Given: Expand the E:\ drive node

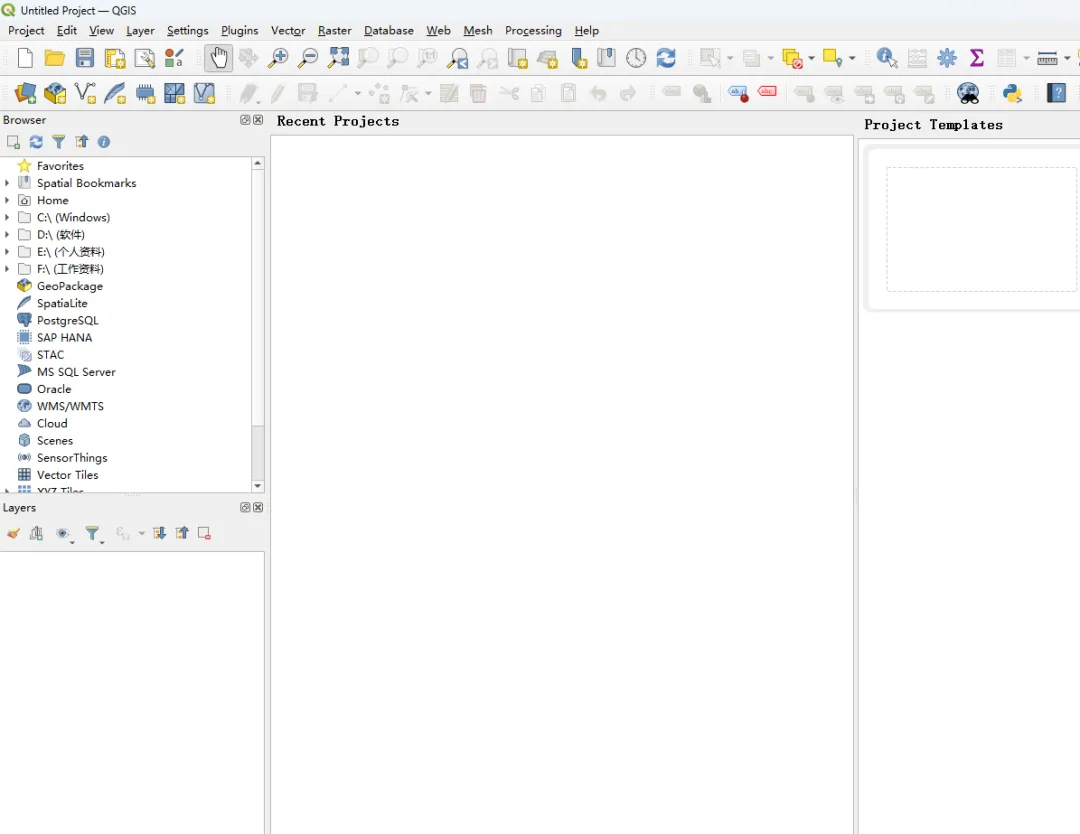Looking at the screenshot, I should (x=7, y=251).
